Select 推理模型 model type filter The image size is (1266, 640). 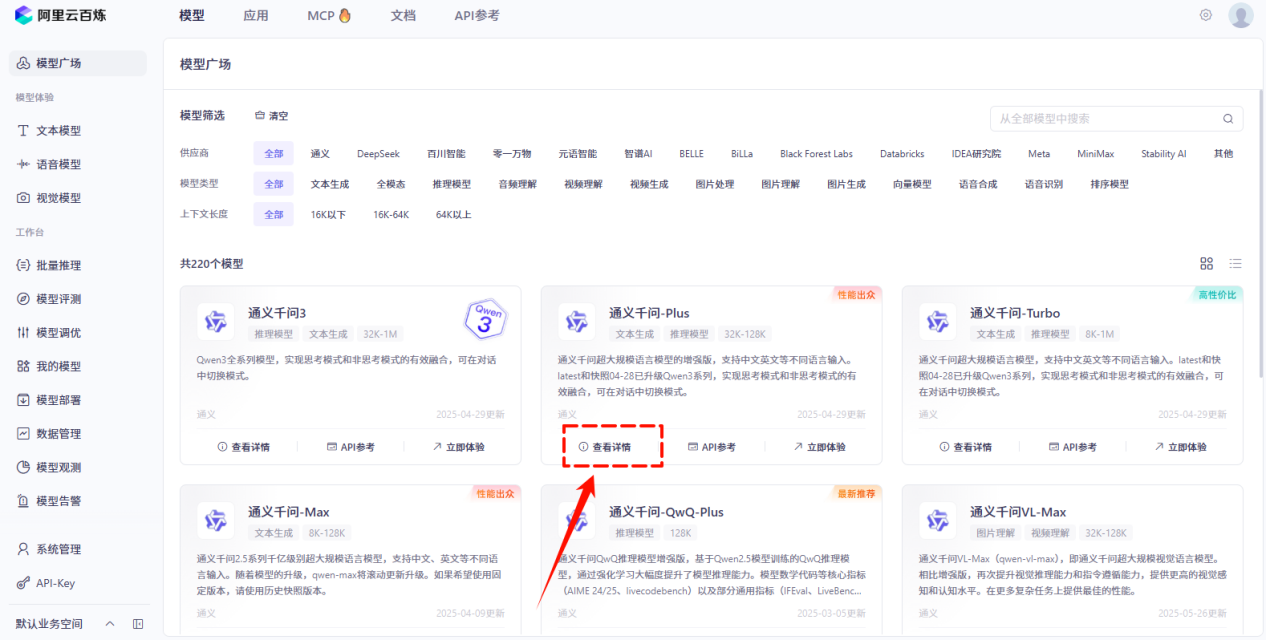click(451, 184)
